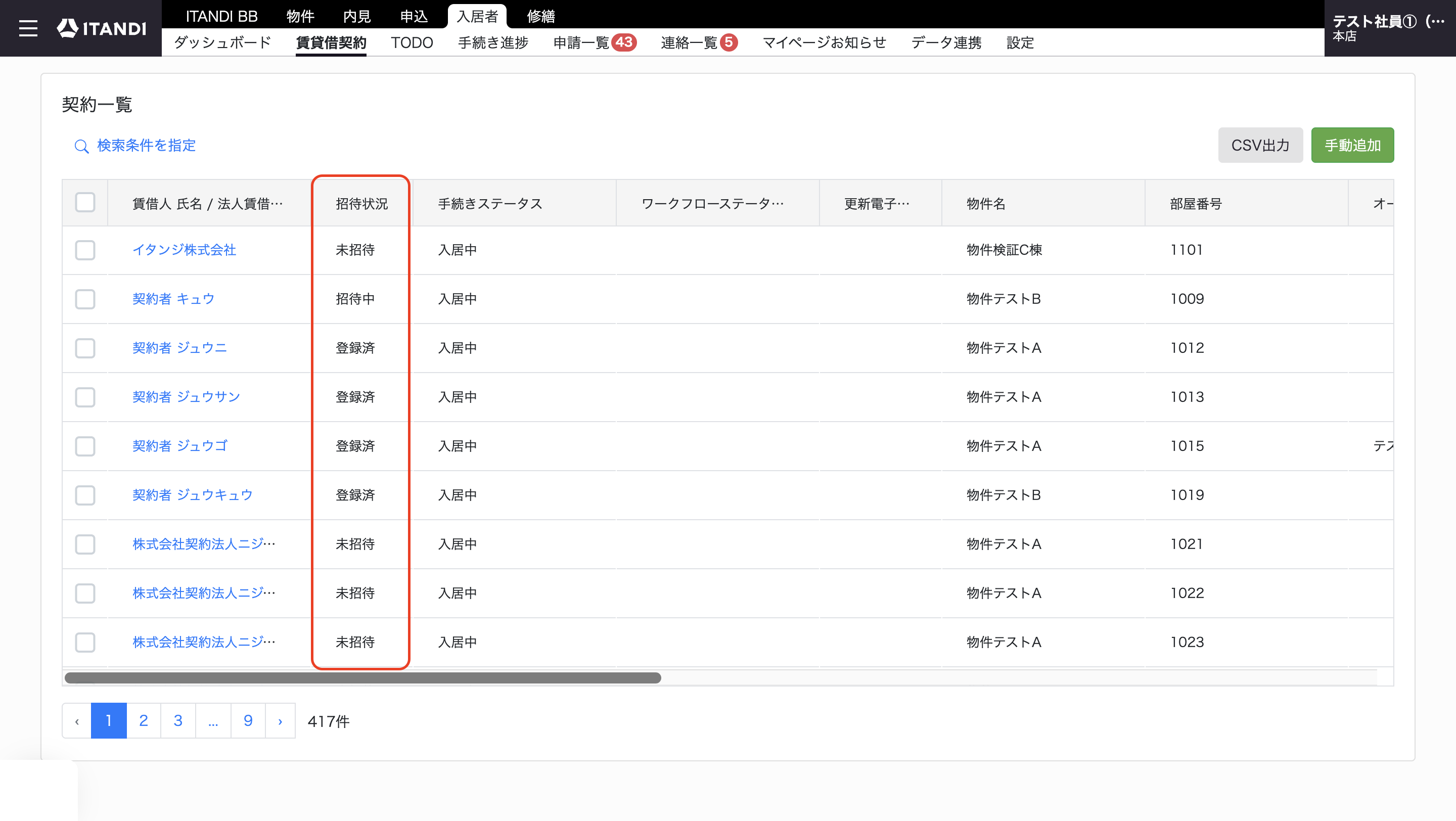Viewport: 1456px width, 821px height.
Task: Go to next page arrow
Action: [x=281, y=721]
